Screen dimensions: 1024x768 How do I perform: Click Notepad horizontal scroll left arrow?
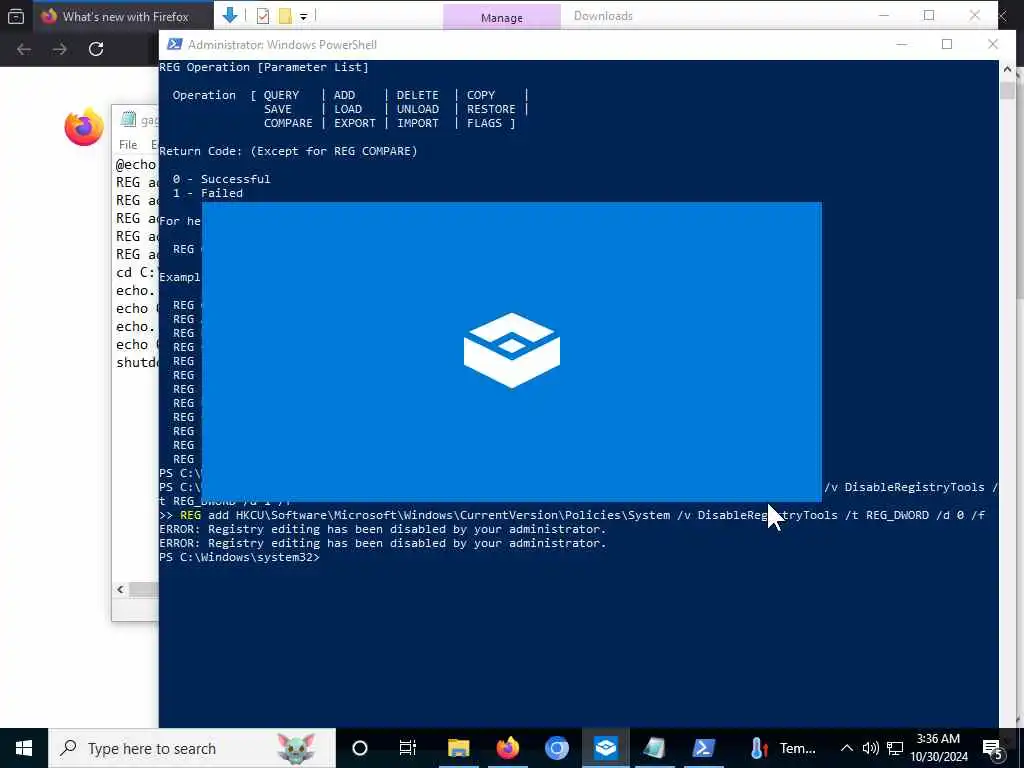click(x=120, y=590)
